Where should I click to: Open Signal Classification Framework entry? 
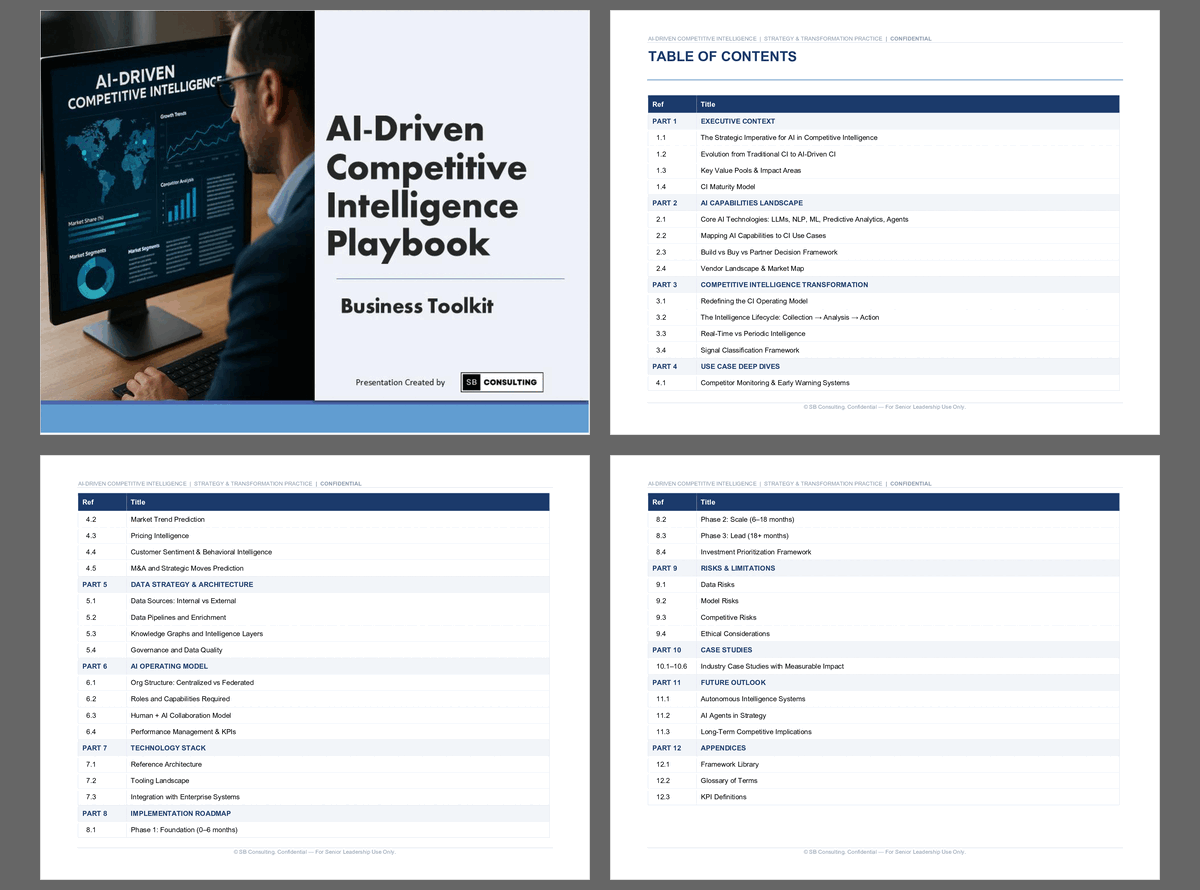(749, 350)
